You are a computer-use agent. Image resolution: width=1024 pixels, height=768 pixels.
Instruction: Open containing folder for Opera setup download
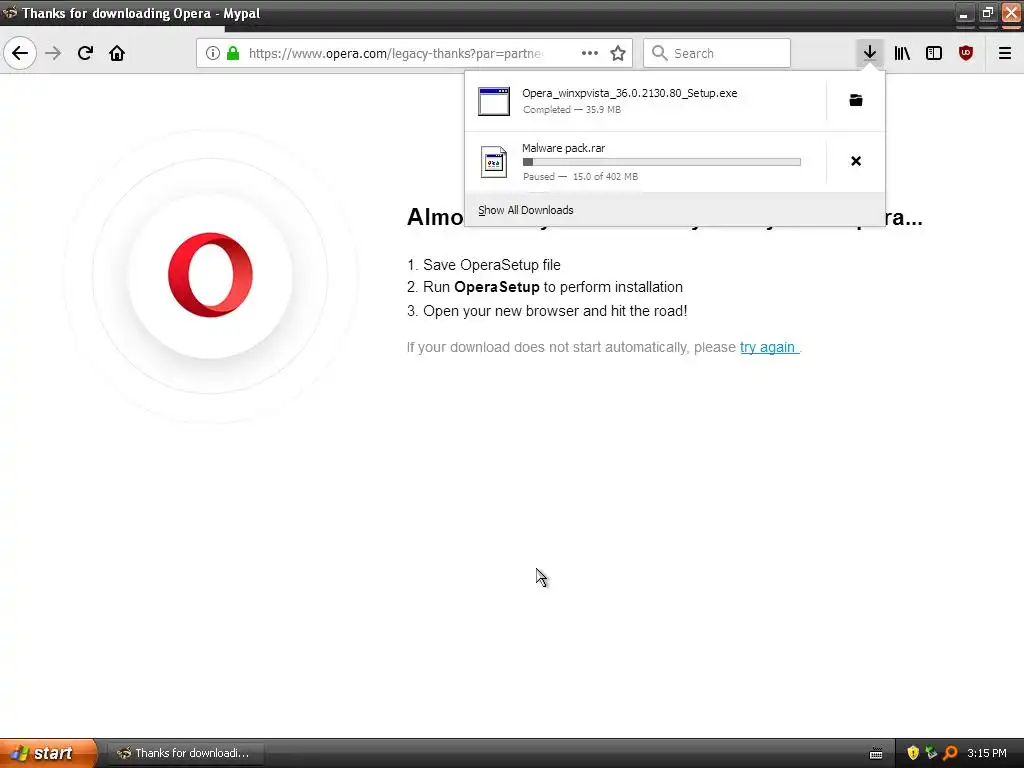point(856,100)
